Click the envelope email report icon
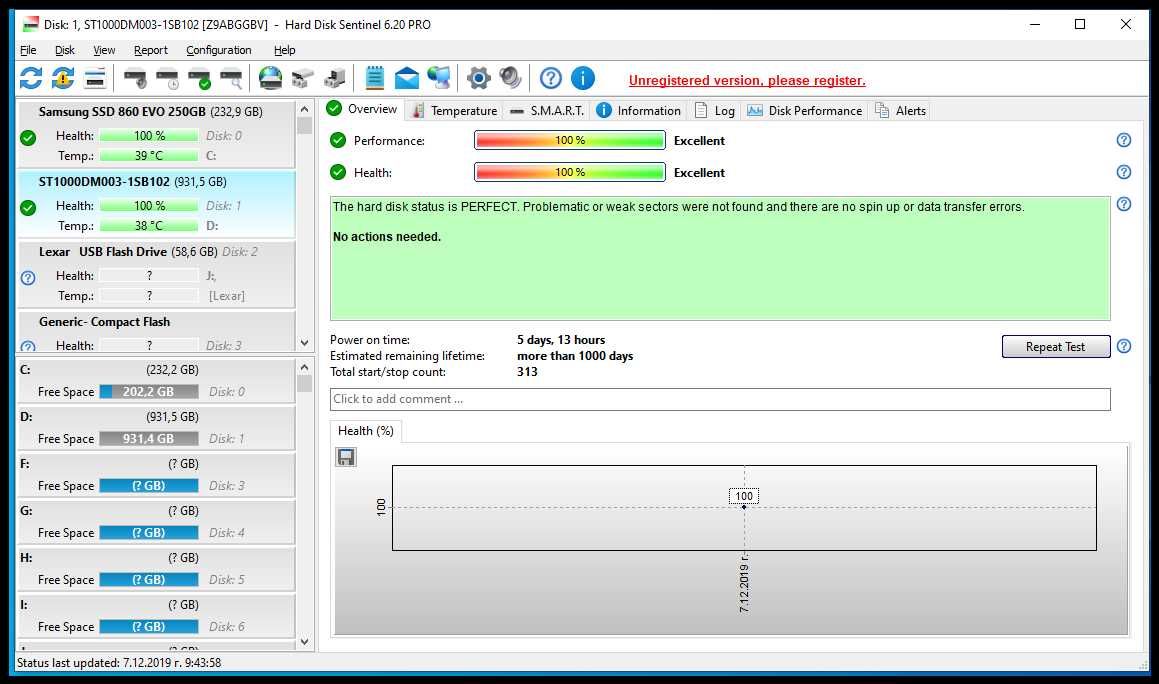This screenshot has height=684, width=1159. coord(407,78)
